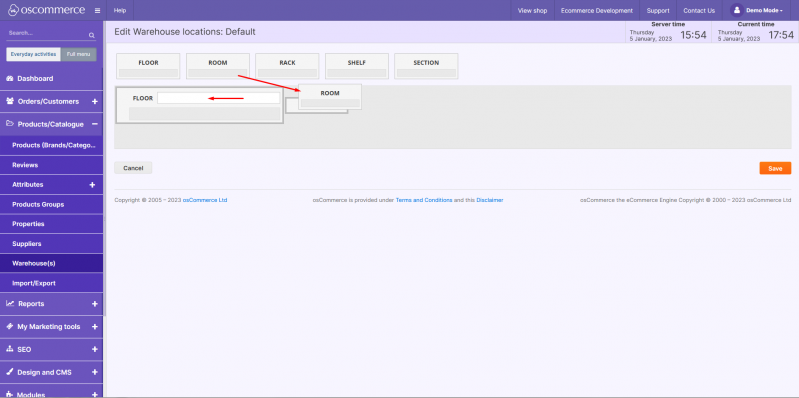Toggle the hamburger sidebar menu icon
Viewport: 799px width, 398px height.
click(x=97, y=11)
